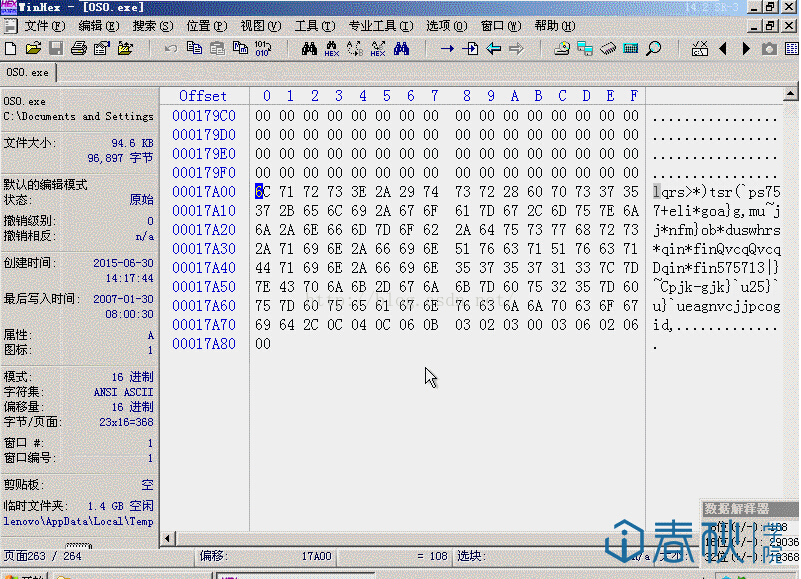Click the 偏移 17A00 status bar field
Viewport: 801px width, 579px height.
tap(266, 556)
